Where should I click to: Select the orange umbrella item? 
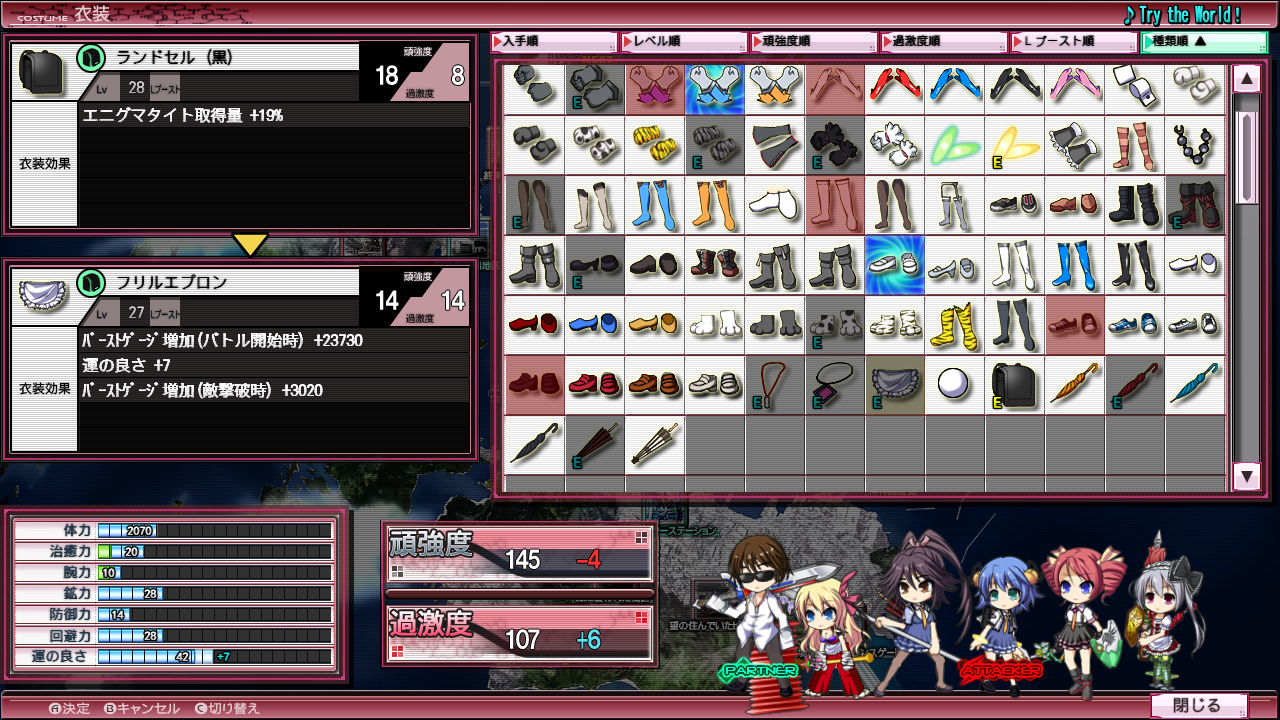[x=1075, y=385]
